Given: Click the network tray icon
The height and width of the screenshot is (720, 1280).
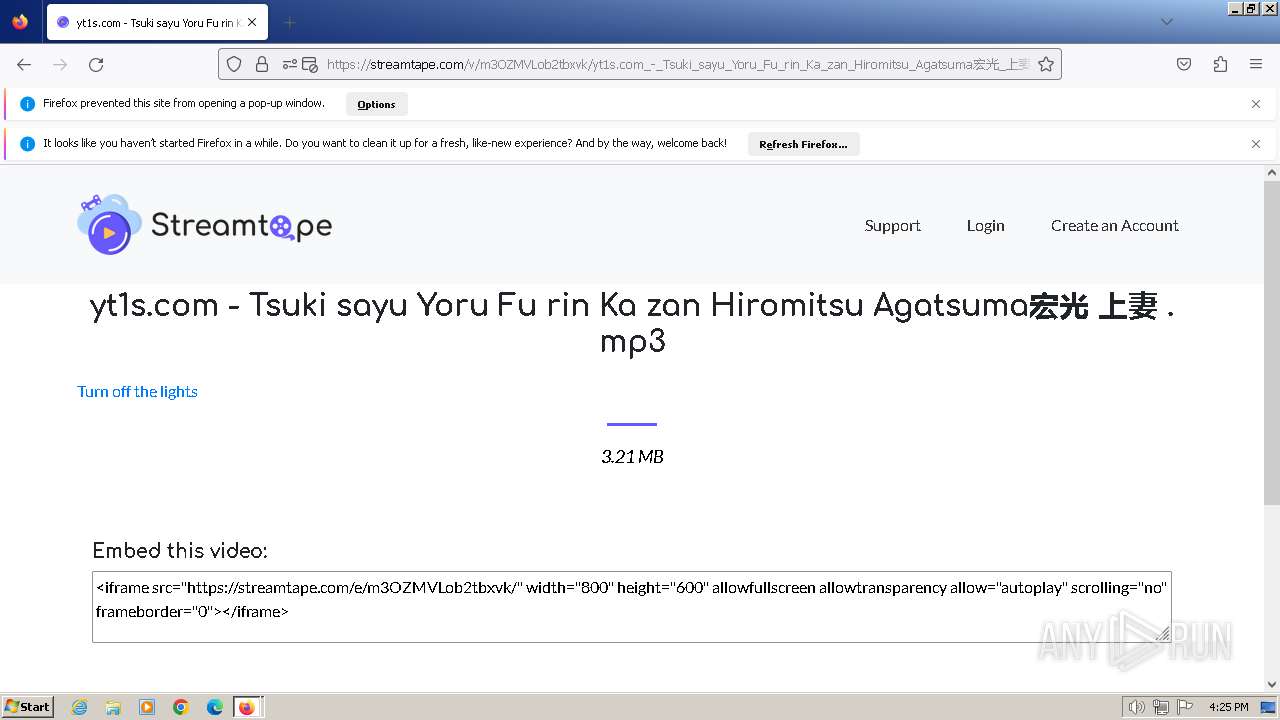Looking at the screenshot, I should (x=1161, y=707).
